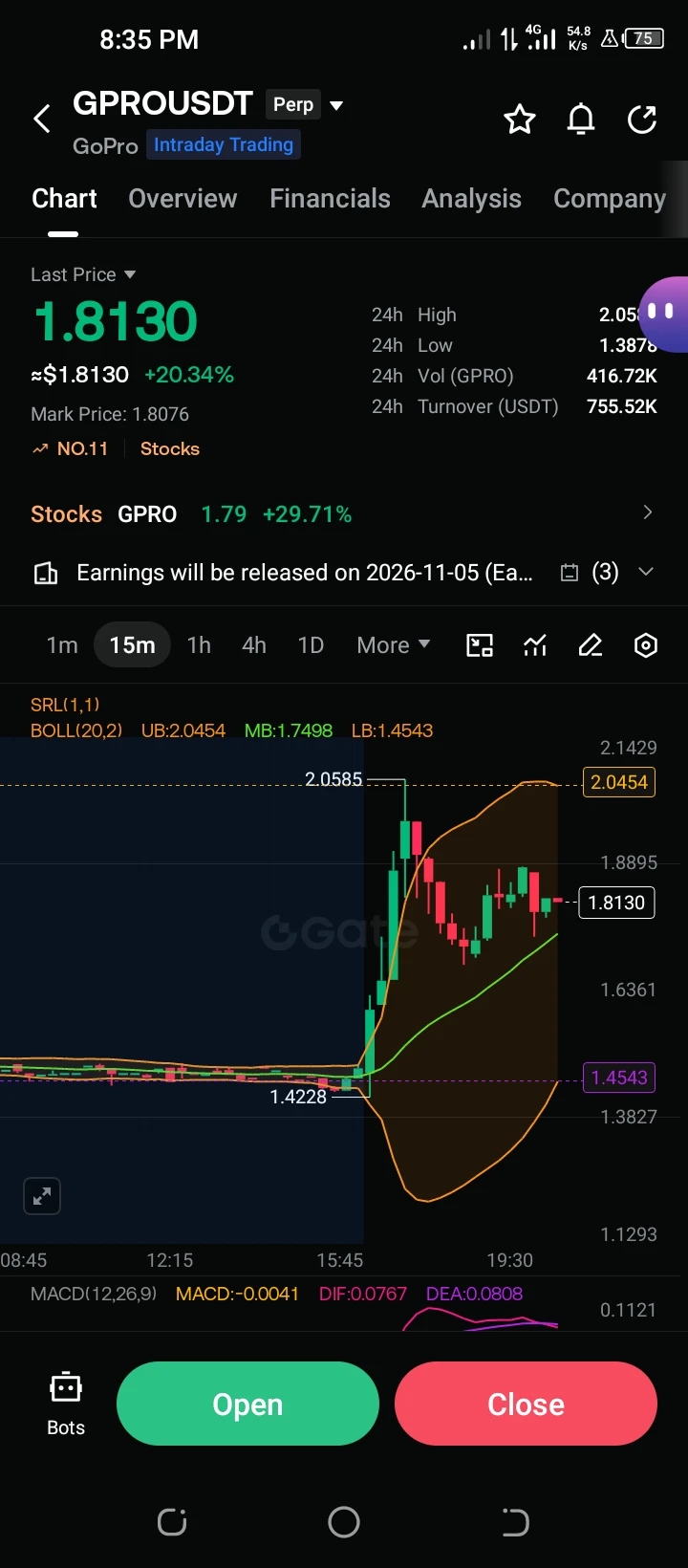The width and height of the screenshot is (688, 1568).
Task: Select the 15m timeframe
Action: (132, 645)
